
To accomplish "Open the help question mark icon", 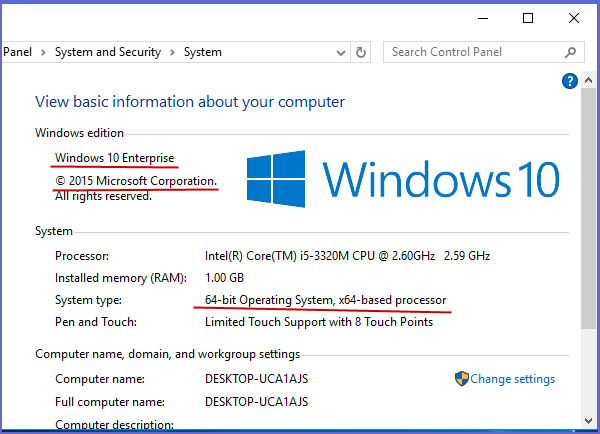I will coord(570,81).
